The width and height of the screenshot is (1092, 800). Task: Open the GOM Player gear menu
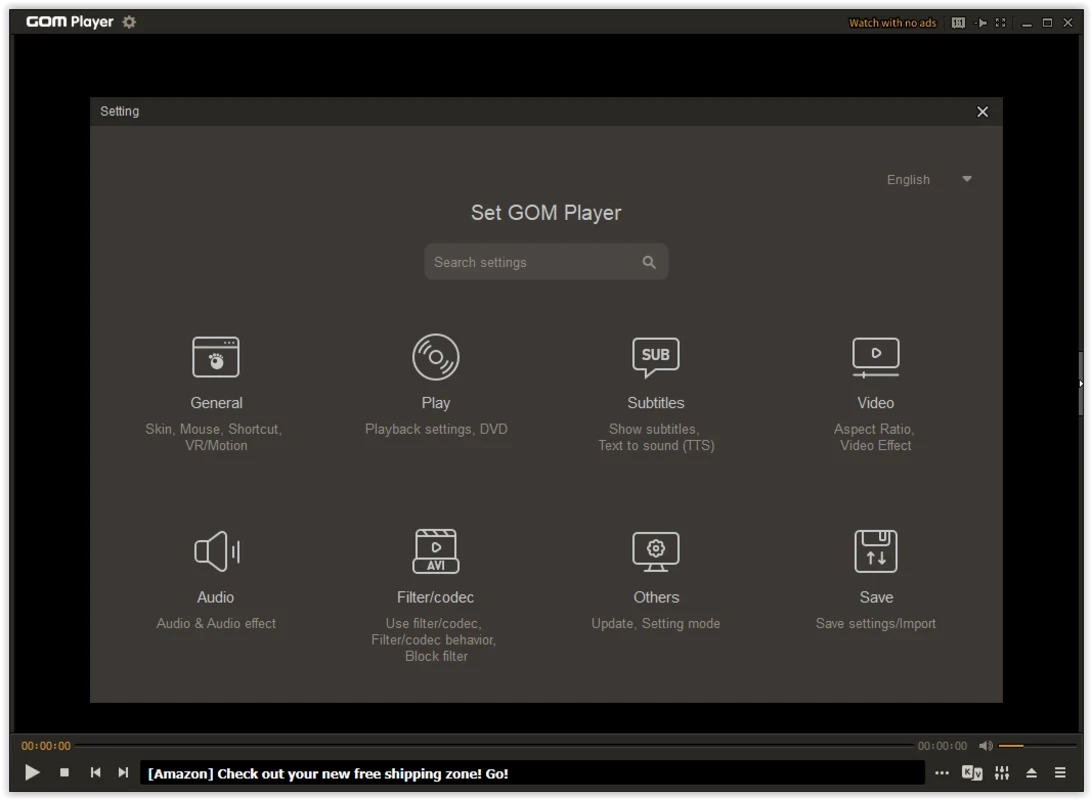coord(129,22)
